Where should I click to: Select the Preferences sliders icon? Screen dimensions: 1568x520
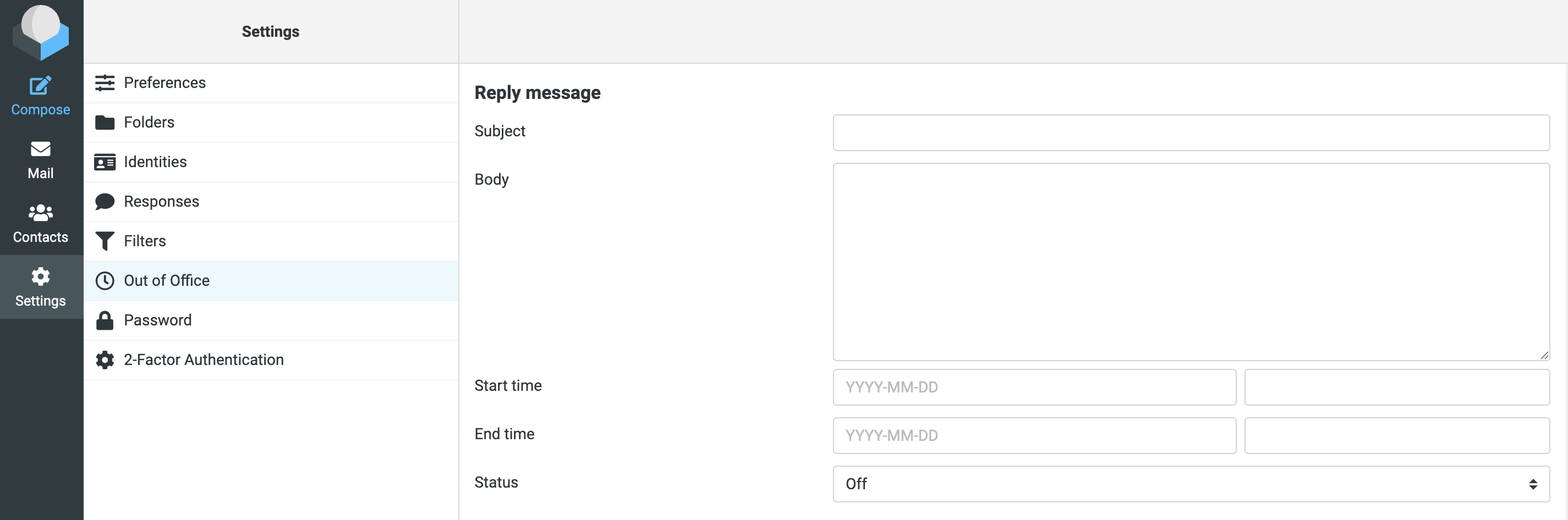pyautogui.click(x=105, y=82)
